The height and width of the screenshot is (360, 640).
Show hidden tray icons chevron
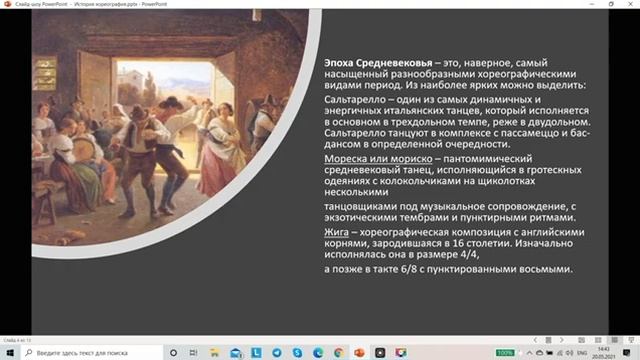(x=529, y=353)
